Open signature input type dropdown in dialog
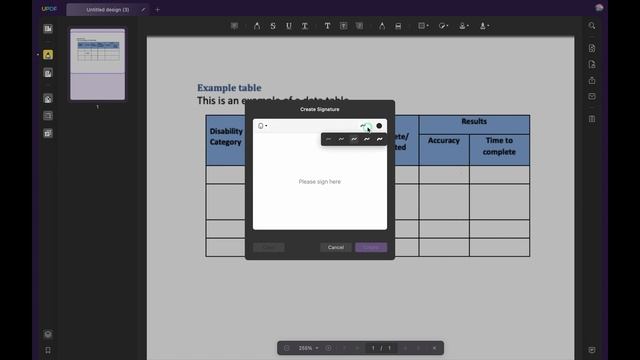The image size is (640, 360). 262,126
